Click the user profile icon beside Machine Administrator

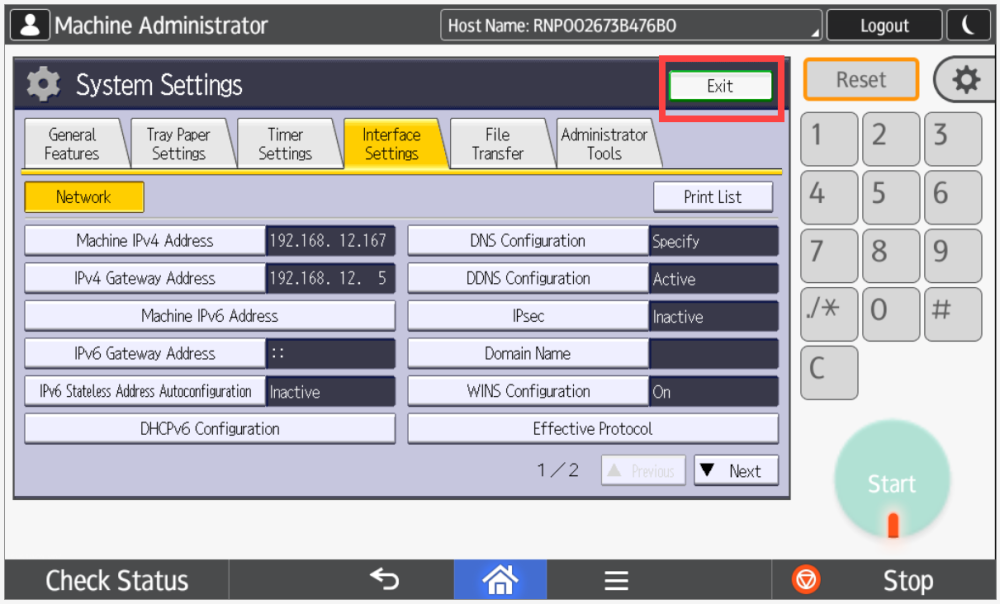(30, 26)
